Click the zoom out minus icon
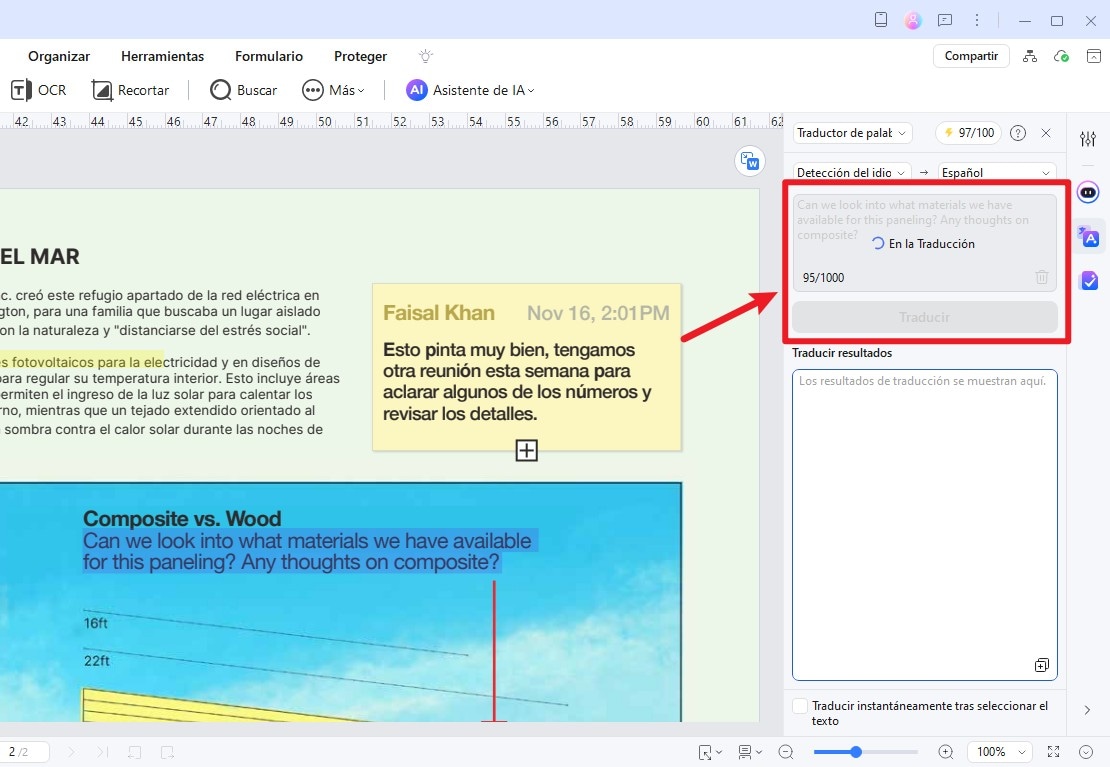 (x=786, y=752)
